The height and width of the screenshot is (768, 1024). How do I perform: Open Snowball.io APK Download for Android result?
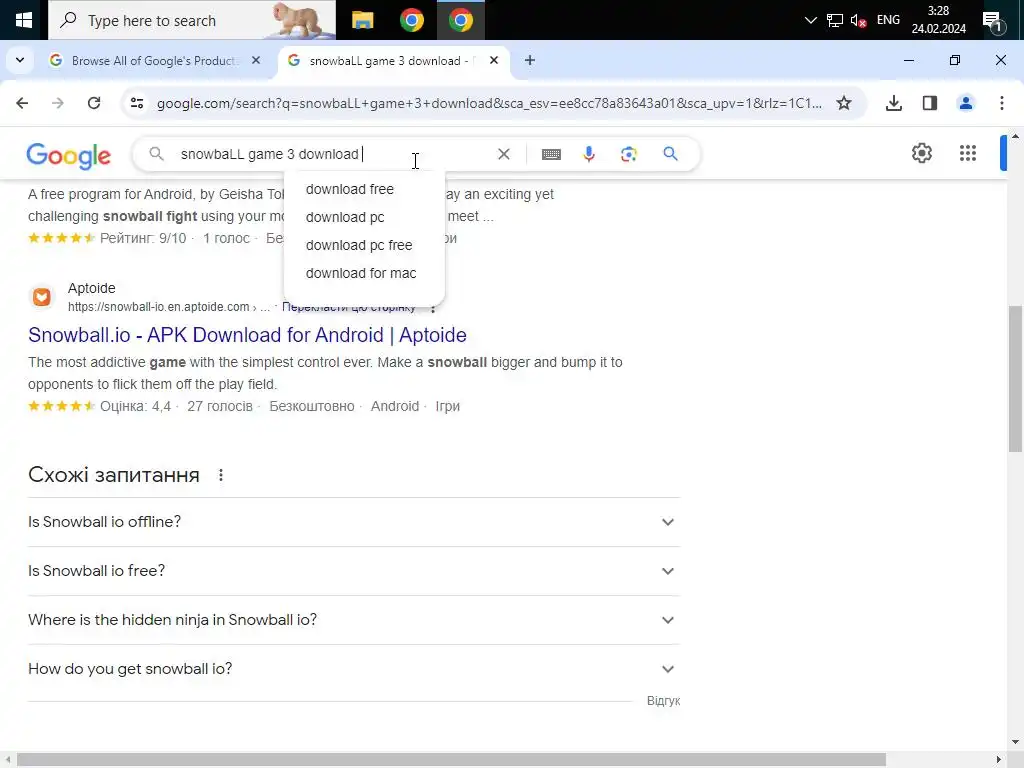[247, 335]
